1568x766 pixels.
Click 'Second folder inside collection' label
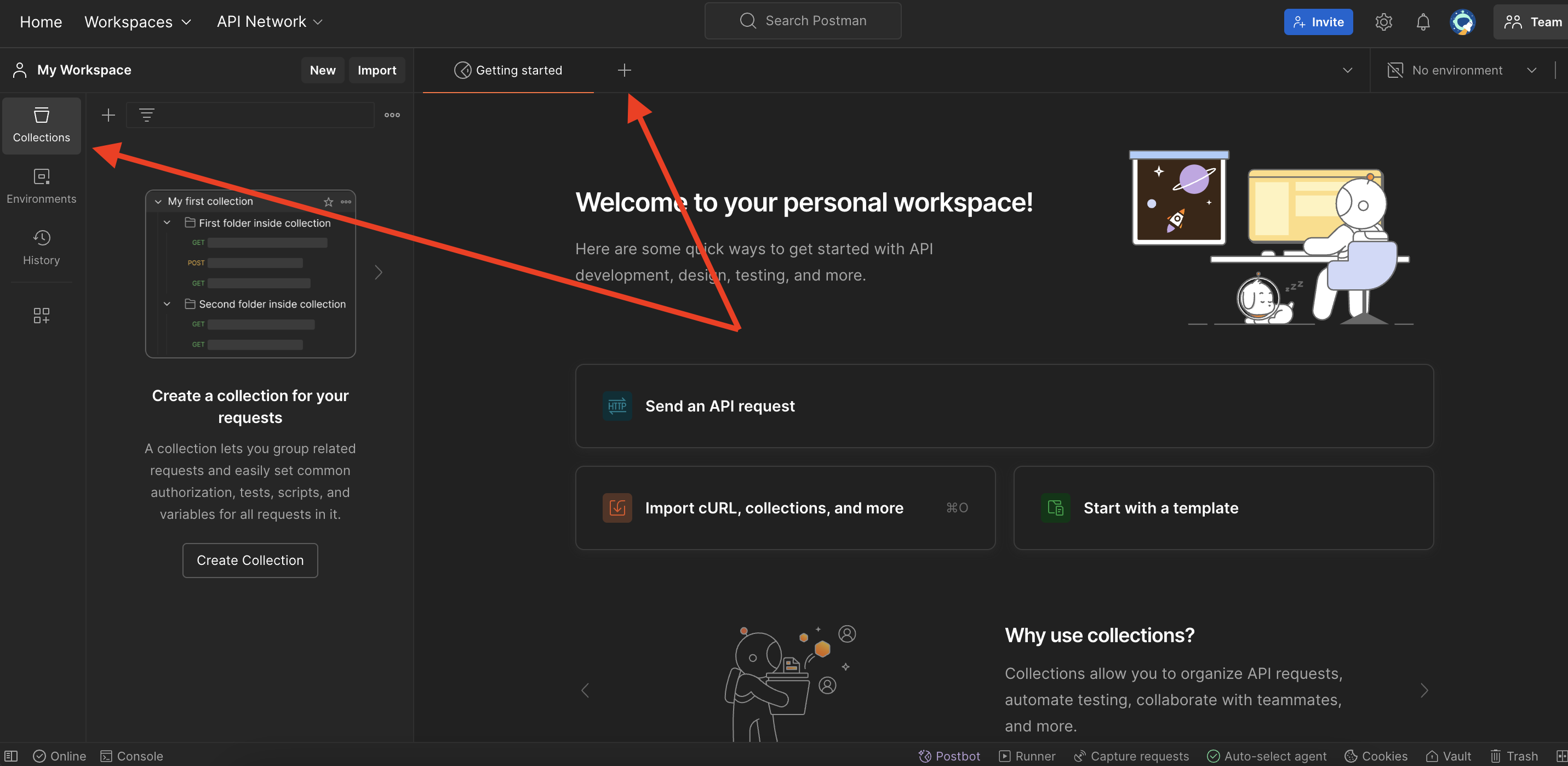point(272,304)
